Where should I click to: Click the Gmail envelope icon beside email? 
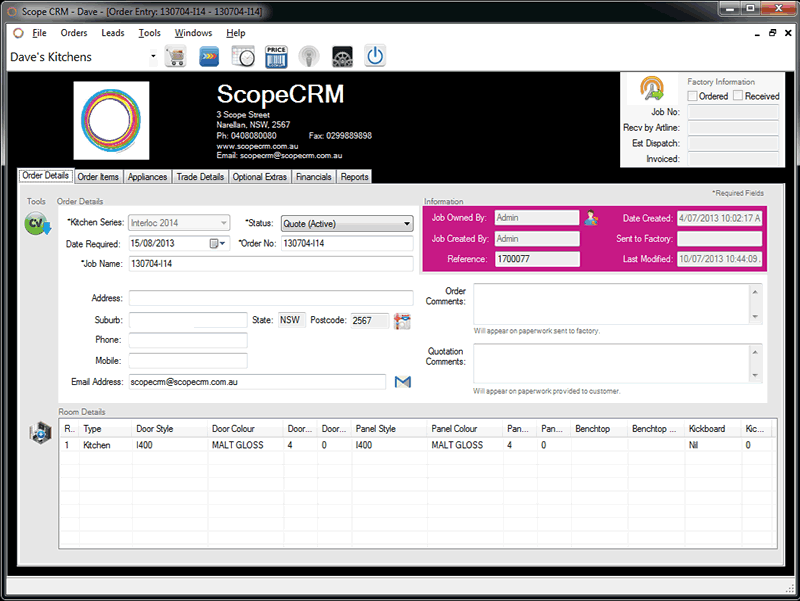pyautogui.click(x=403, y=382)
